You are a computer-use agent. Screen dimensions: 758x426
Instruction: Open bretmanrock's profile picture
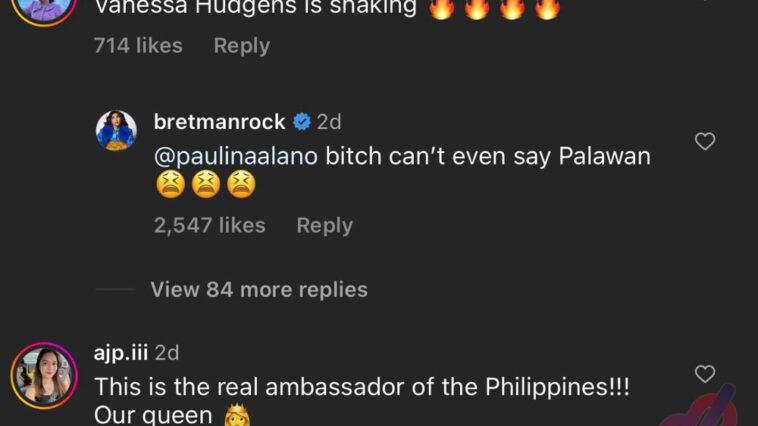point(116,131)
